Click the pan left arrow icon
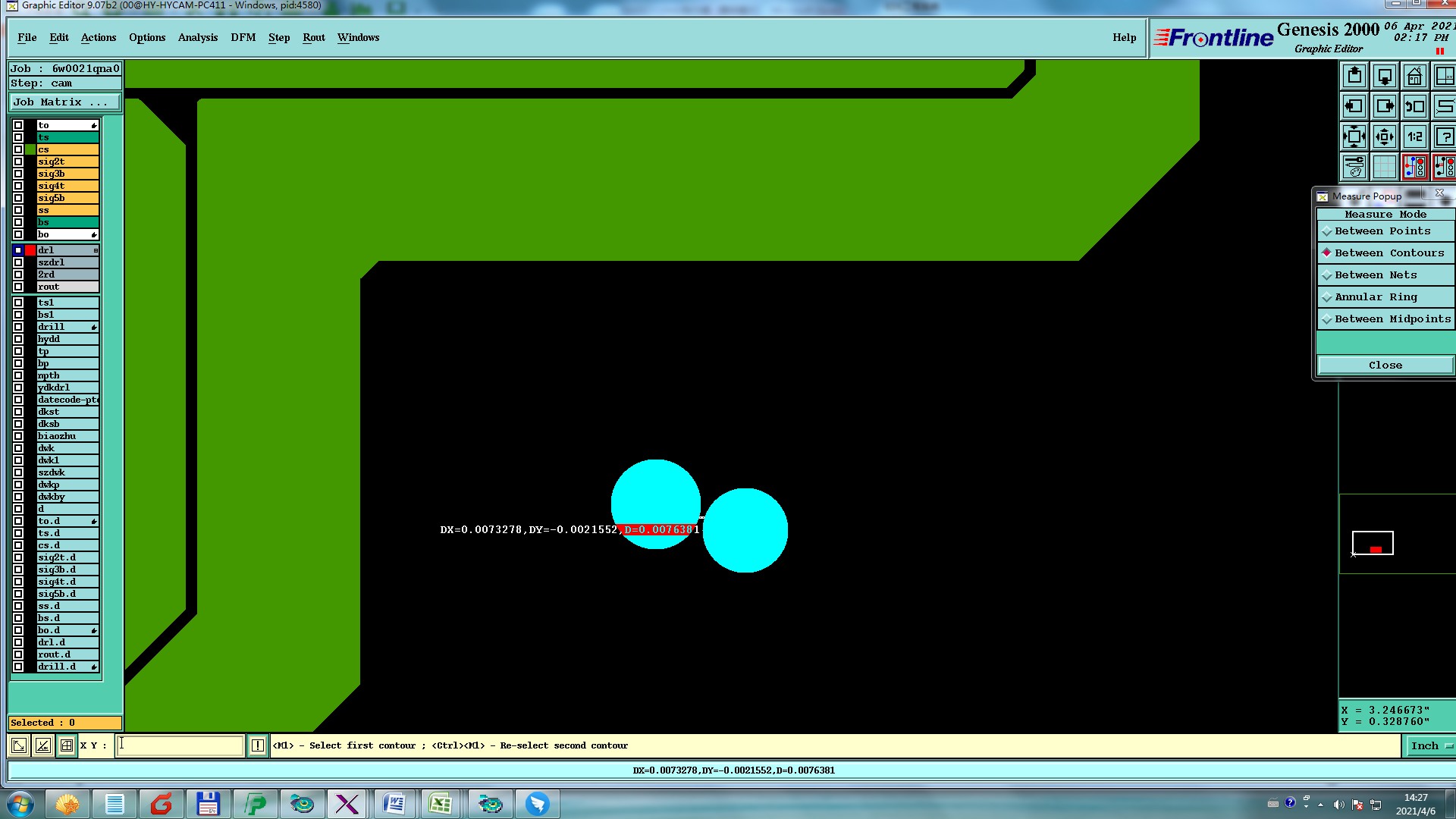Image resolution: width=1456 pixels, height=819 pixels. click(x=1354, y=107)
